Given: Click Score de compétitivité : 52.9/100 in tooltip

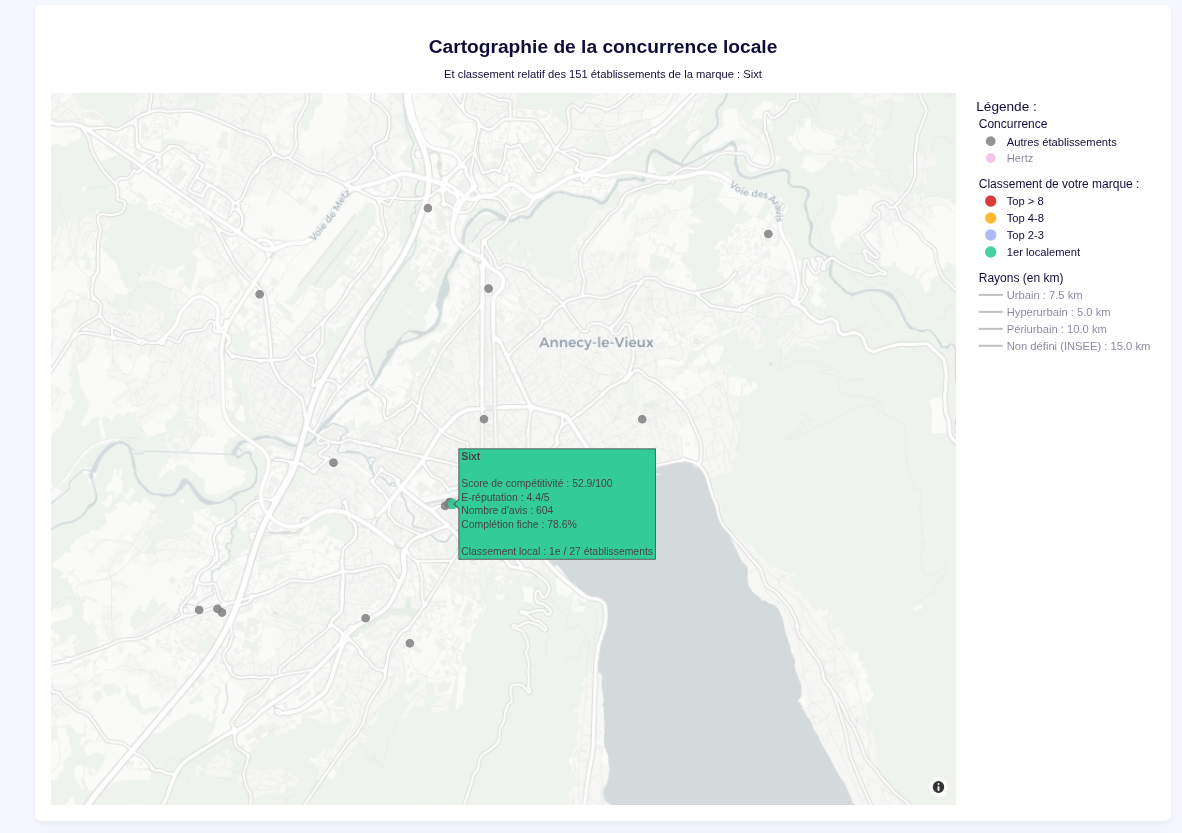Looking at the screenshot, I should pyautogui.click(x=537, y=484).
